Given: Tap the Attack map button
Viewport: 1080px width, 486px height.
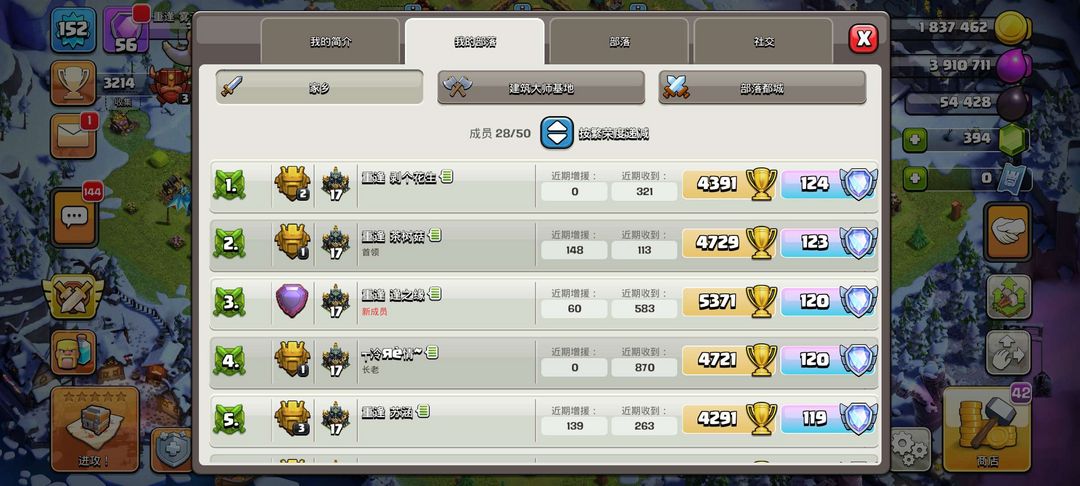Looking at the screenshot, I should tap(94, 429).
